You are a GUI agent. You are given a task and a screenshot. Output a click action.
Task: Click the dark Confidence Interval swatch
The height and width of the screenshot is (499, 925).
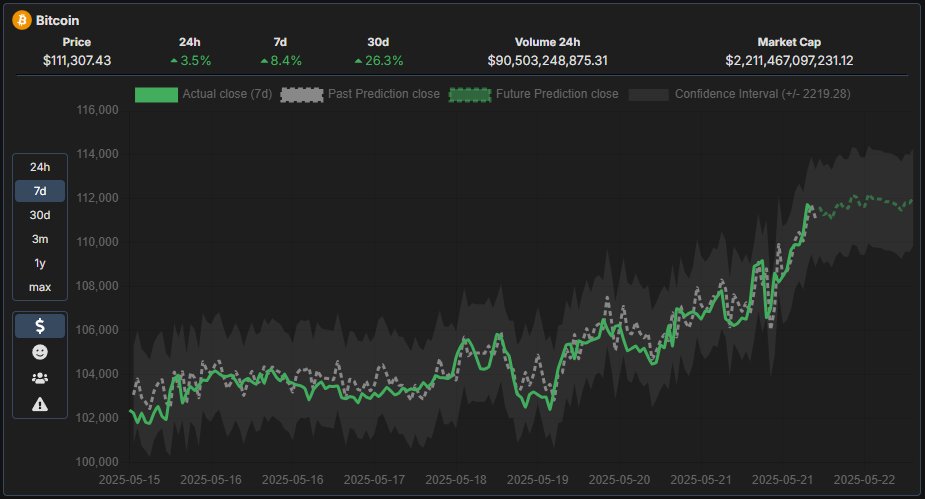pyautogui.click(x=649, y=95)
